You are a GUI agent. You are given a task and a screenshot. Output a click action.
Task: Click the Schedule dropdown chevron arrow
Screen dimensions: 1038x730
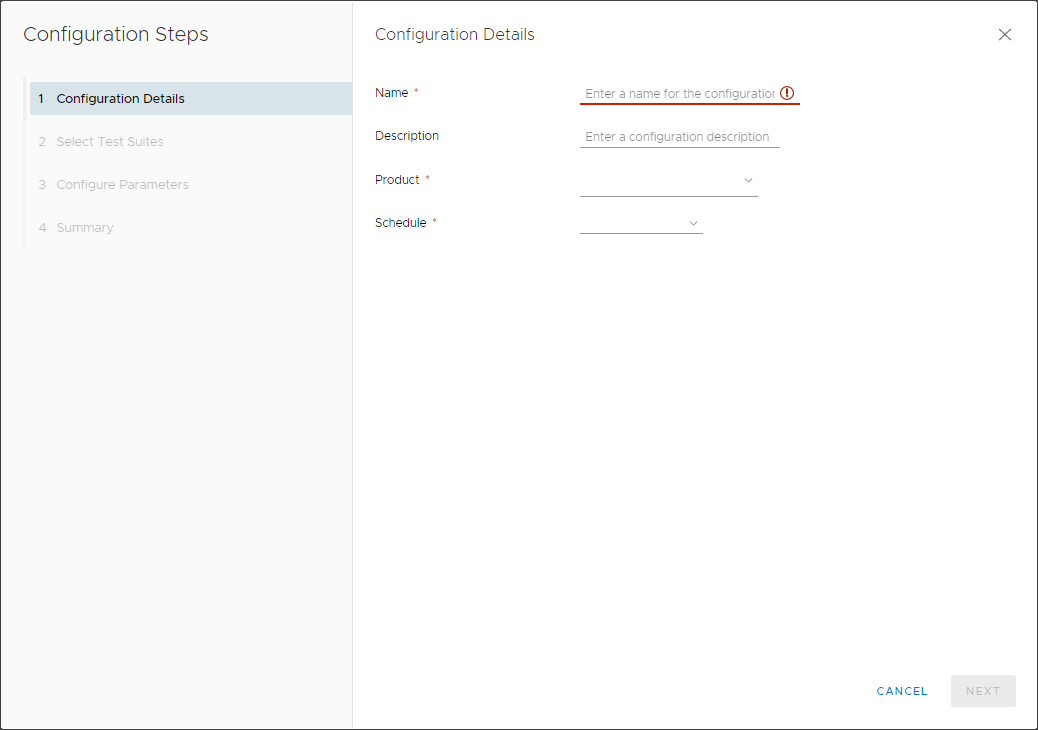point(693,223)
